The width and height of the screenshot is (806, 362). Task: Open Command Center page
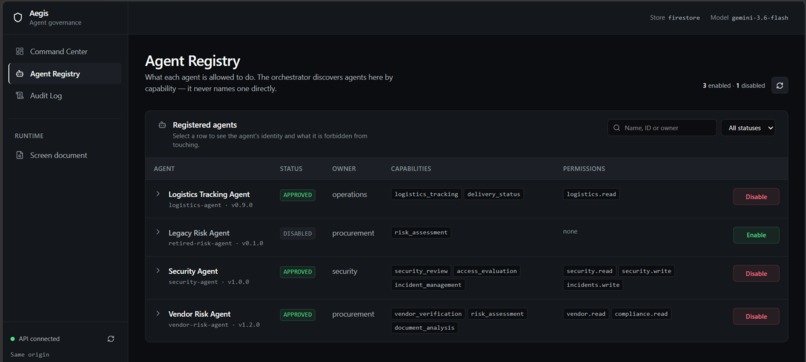pyautogui.click(x=65, y=51)
